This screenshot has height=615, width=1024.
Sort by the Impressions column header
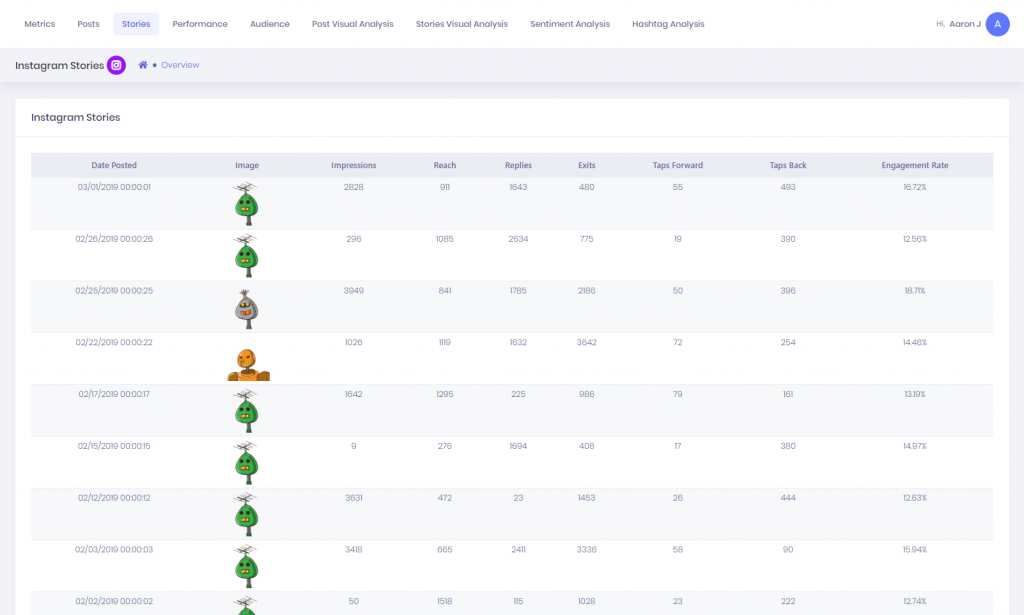point(353,165)
